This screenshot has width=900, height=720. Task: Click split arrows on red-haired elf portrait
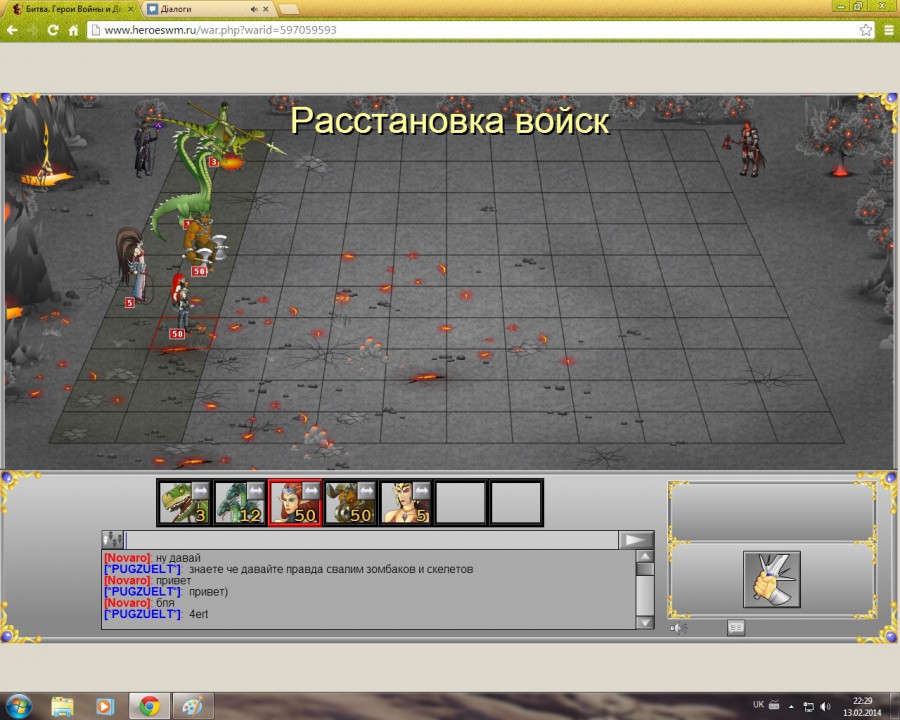click(311, 490)
